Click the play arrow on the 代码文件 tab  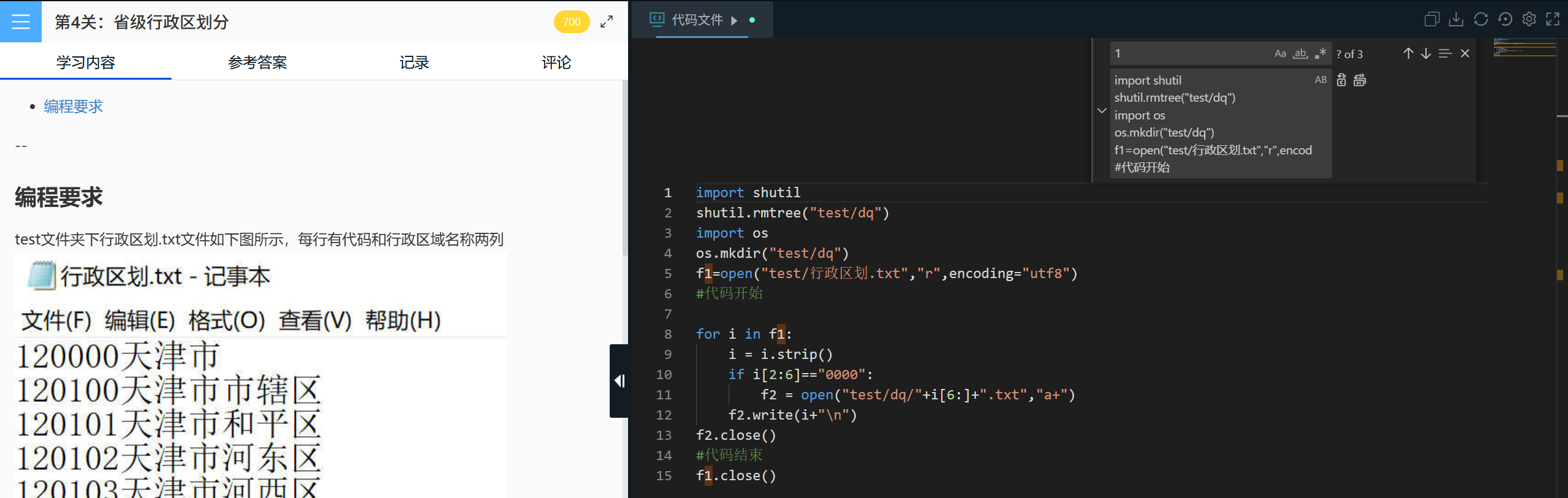[x=734, y=20]
